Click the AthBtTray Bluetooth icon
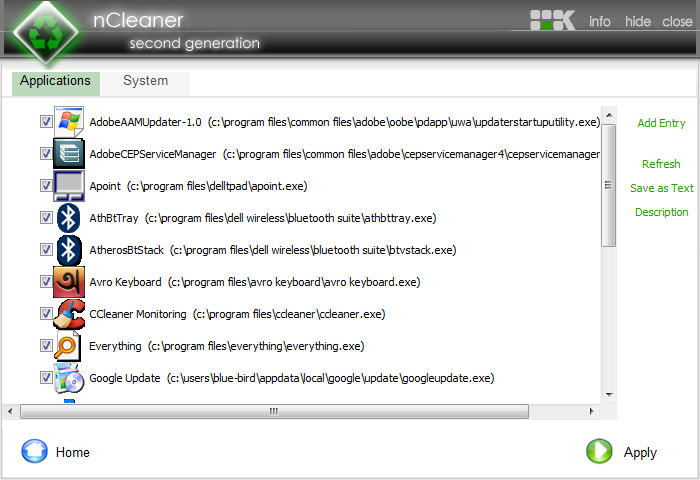 click(x=69, y=218)
